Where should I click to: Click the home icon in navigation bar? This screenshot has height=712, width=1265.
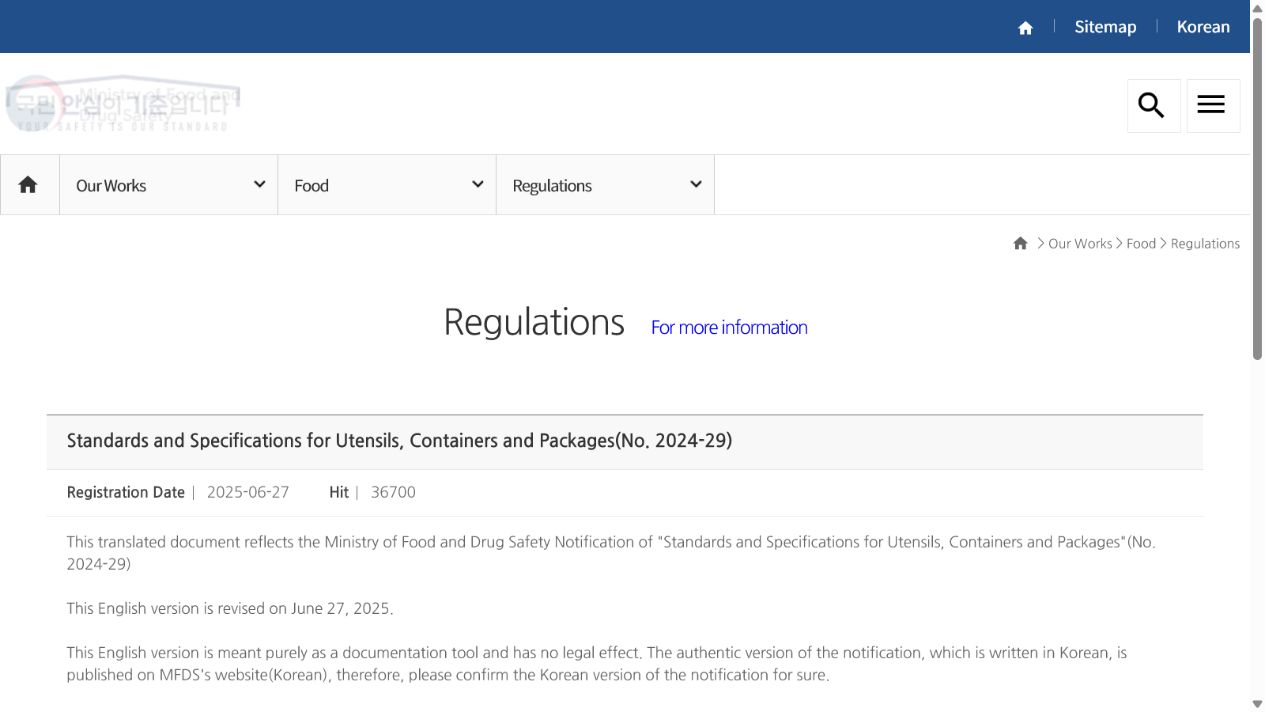[29, 185]
